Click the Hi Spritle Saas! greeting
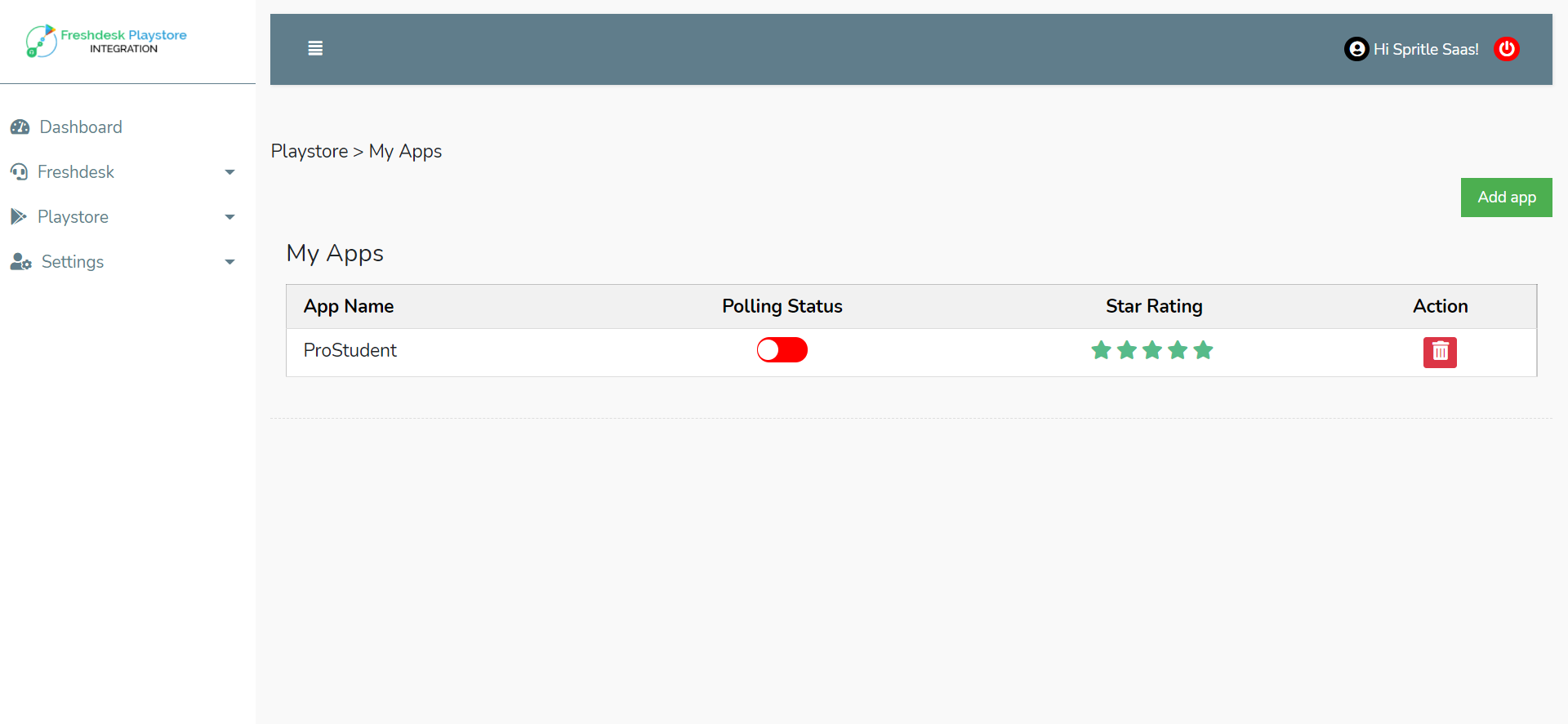This screenshot has height=724, width=1568. (x=1426, y=49)
